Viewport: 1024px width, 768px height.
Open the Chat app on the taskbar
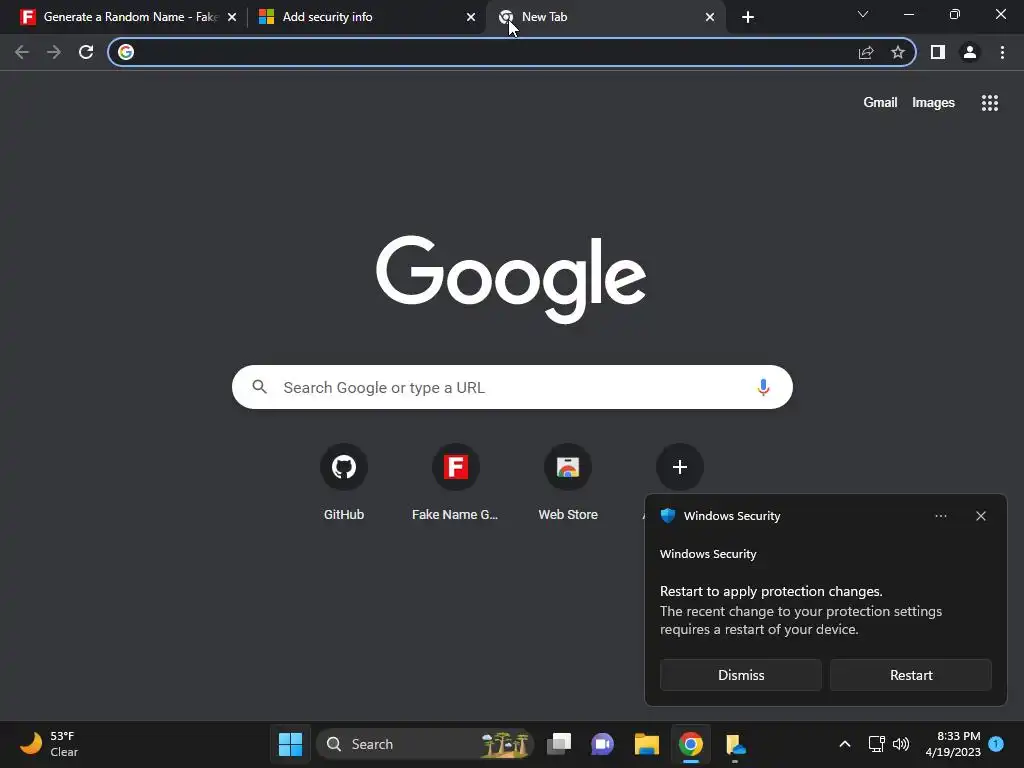pyautogui.click(x=602, y=744)
